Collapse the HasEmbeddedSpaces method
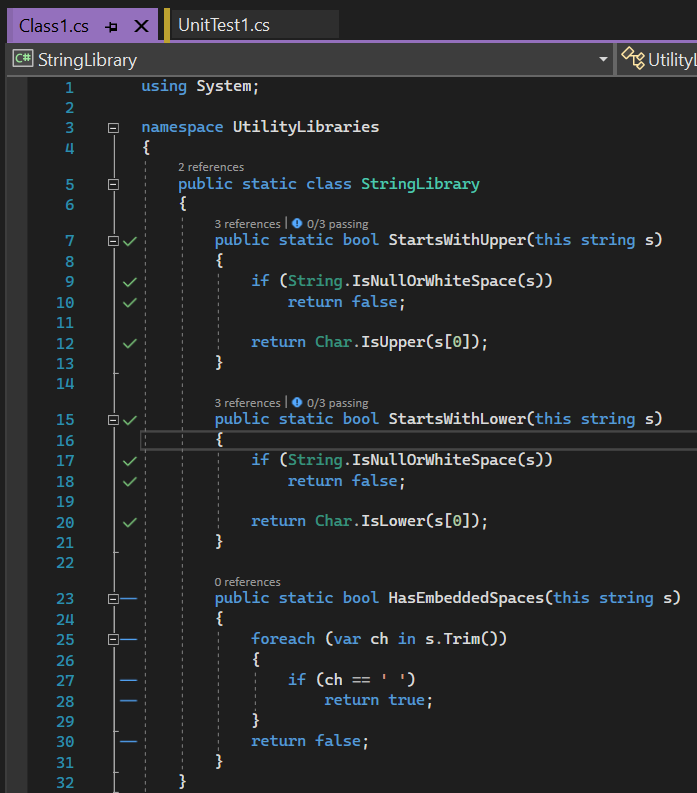The image size is (697, 793). (113, 598)
